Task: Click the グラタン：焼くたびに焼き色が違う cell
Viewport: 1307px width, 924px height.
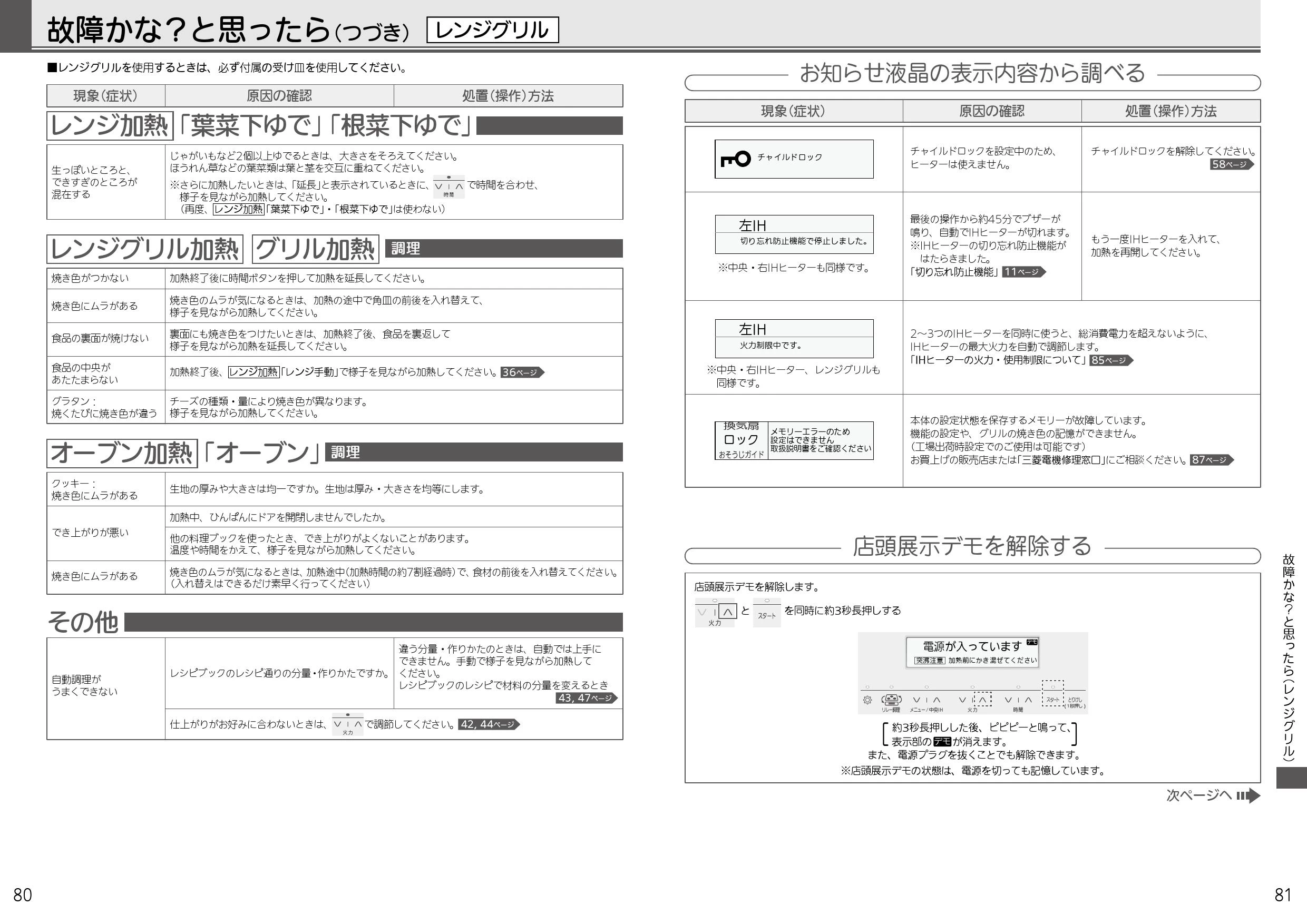Action: 106,407
